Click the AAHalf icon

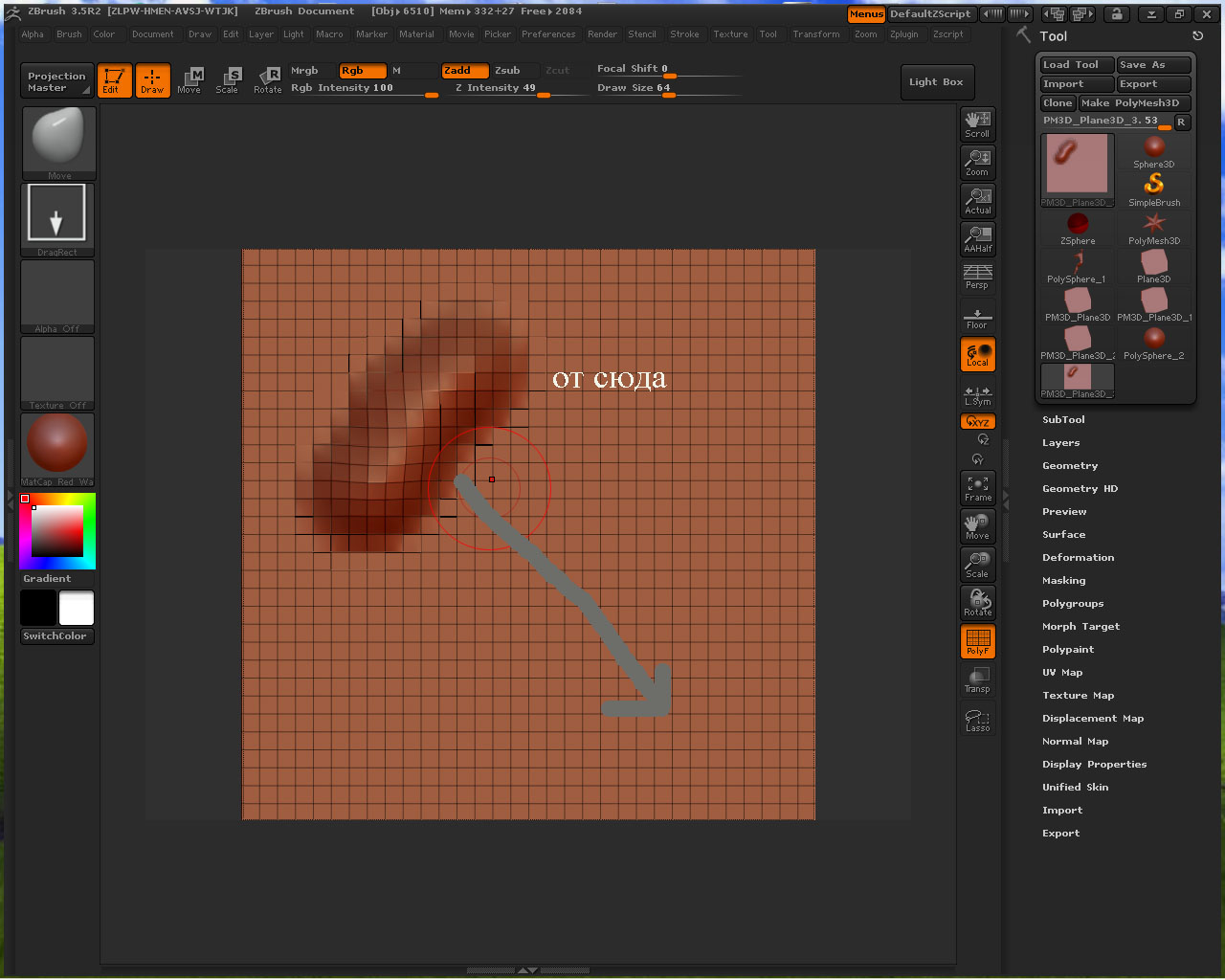pyautogui.click(x=978, y=239)
